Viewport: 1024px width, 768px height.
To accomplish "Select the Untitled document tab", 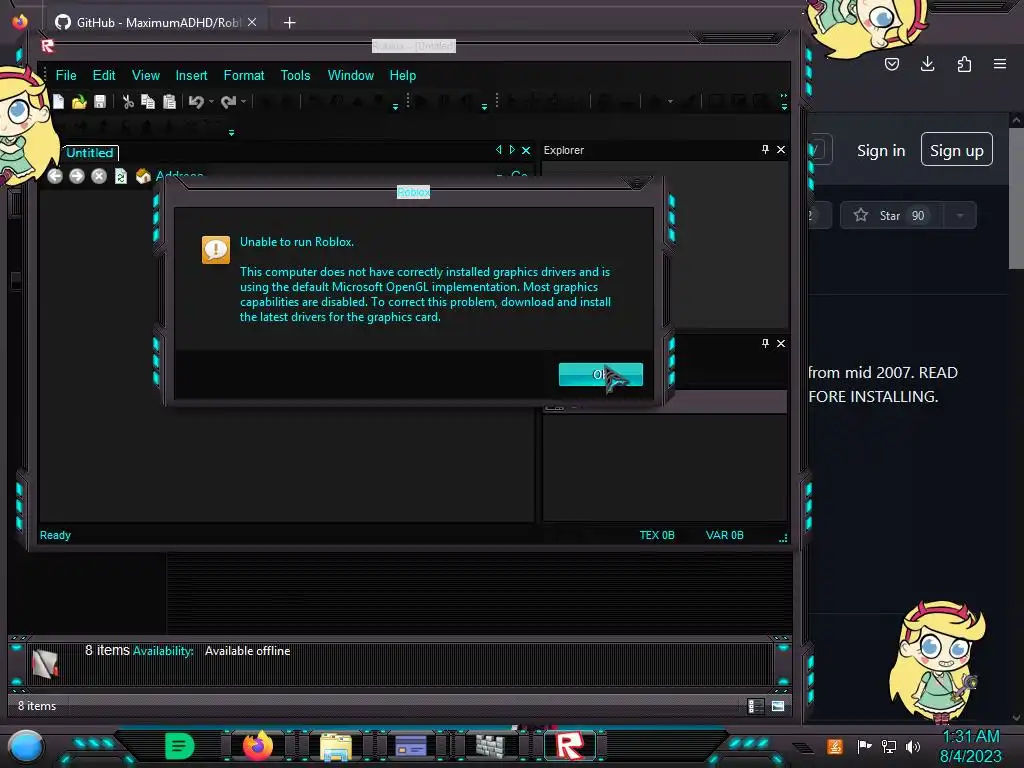I will click(x=90, y=153).
